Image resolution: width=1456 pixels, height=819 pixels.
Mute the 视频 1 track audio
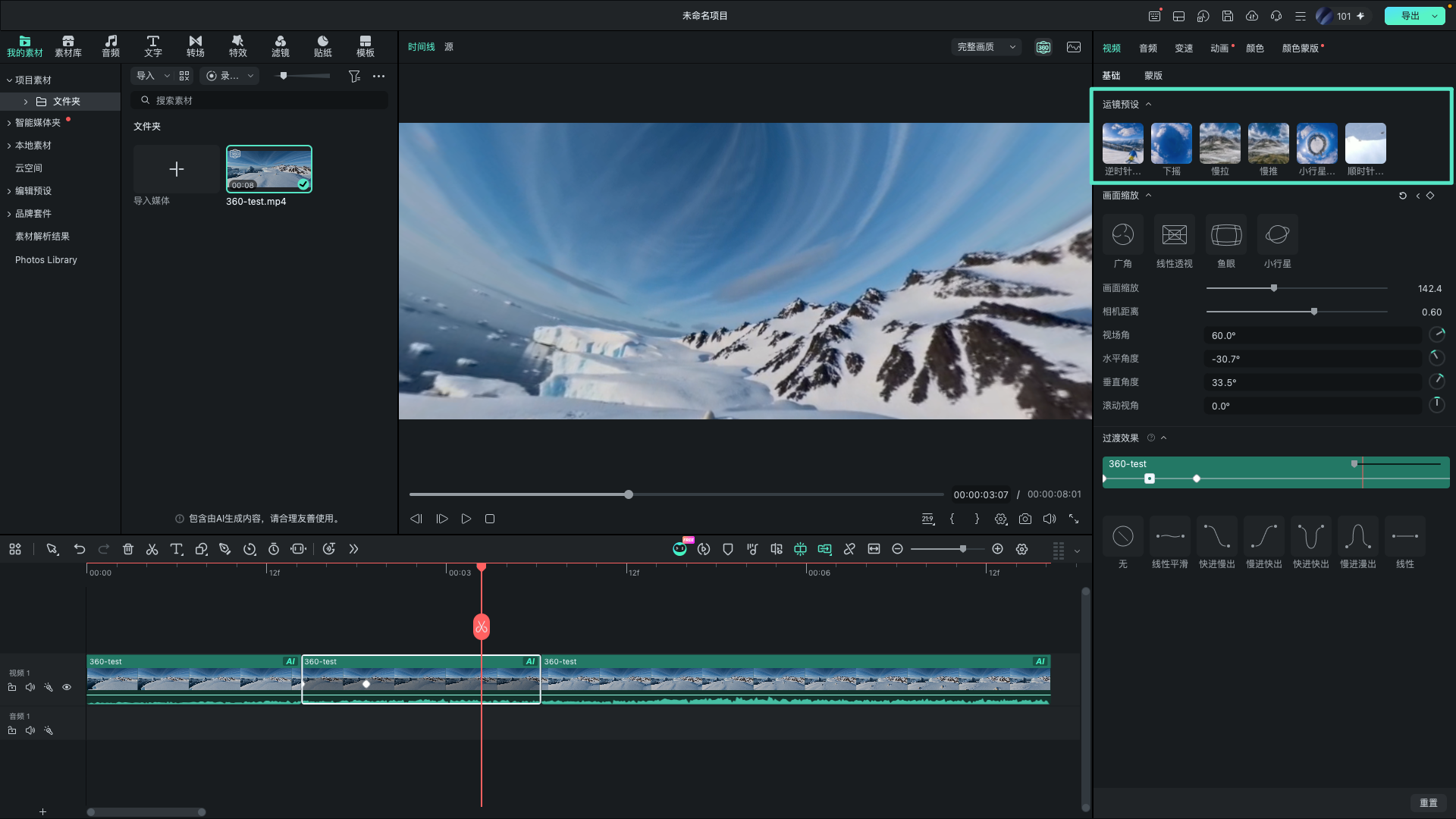[30, 687]
